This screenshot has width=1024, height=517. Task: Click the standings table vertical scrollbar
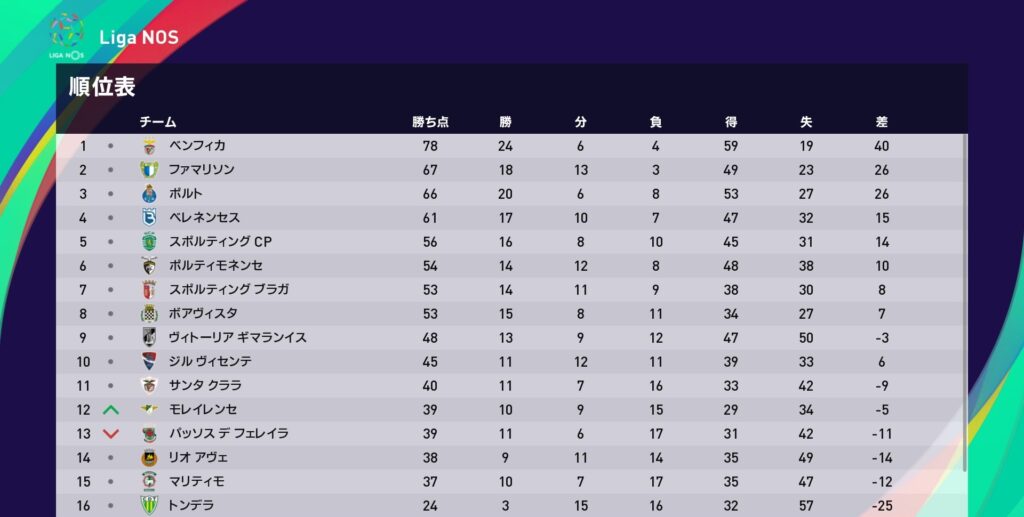coord(965,300)
